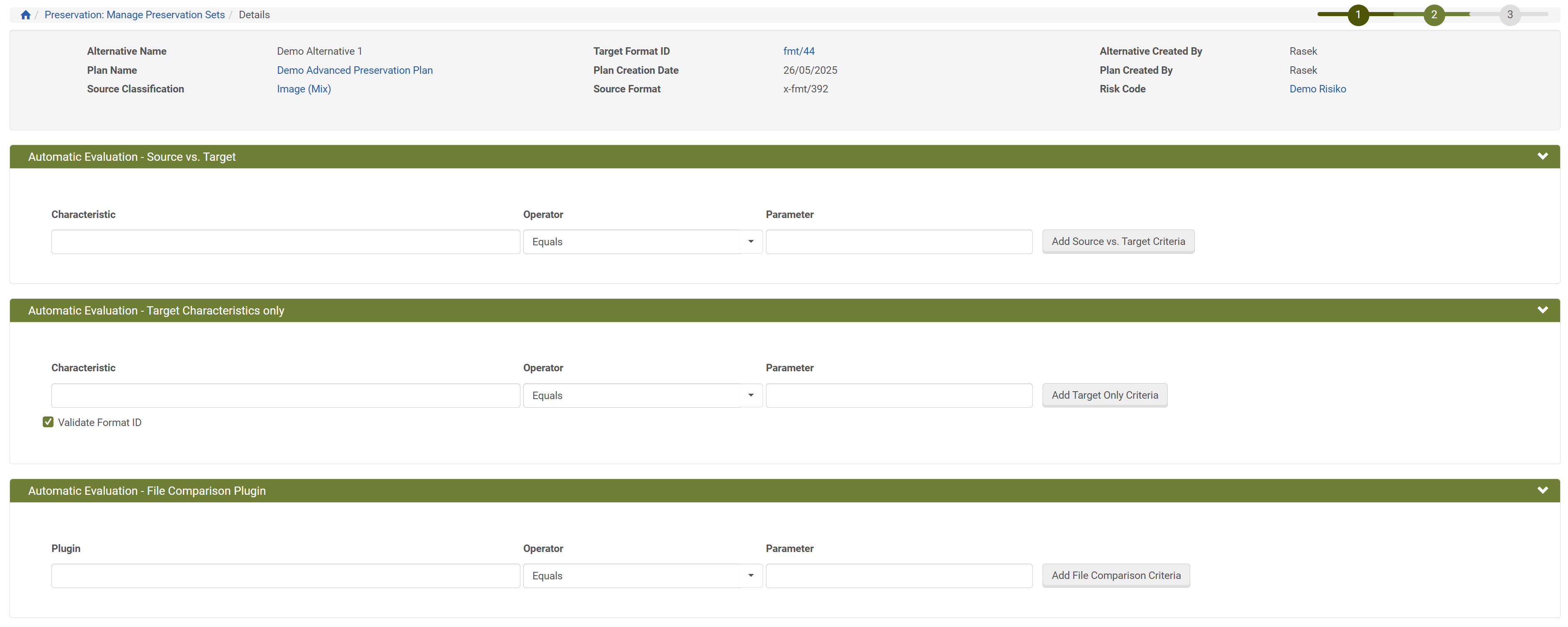1568x627 pixels.
Task: Click Image (Mix) source classification link
Action: tap(303, 89)
